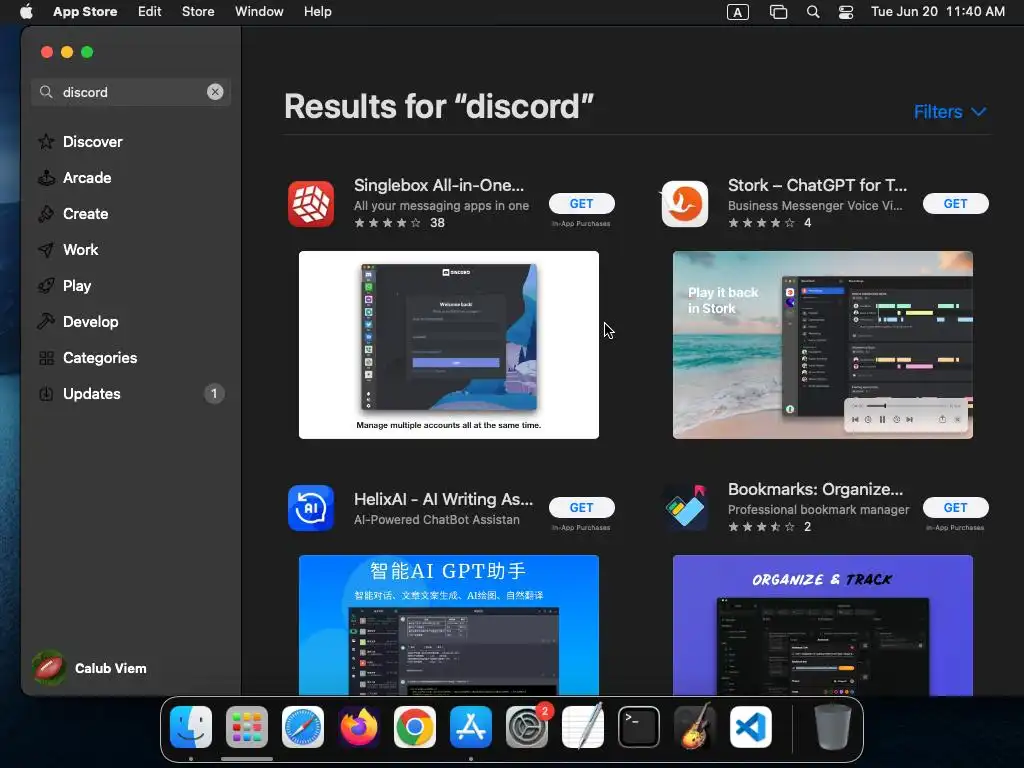The image size is (1024, 768).
Task: Open the Trash in the Dock
Action: 833,727
